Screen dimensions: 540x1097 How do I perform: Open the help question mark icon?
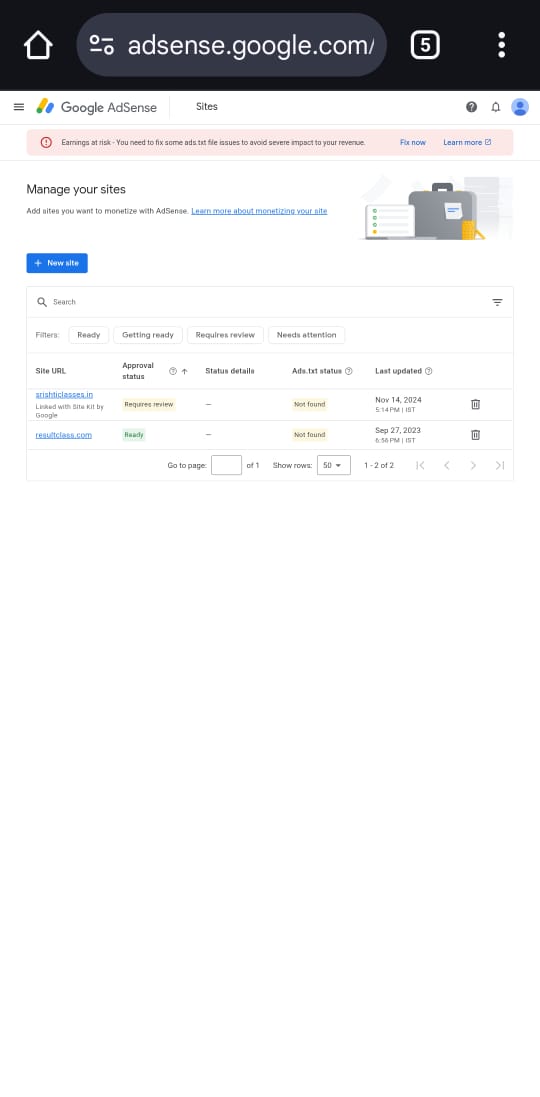471,107
